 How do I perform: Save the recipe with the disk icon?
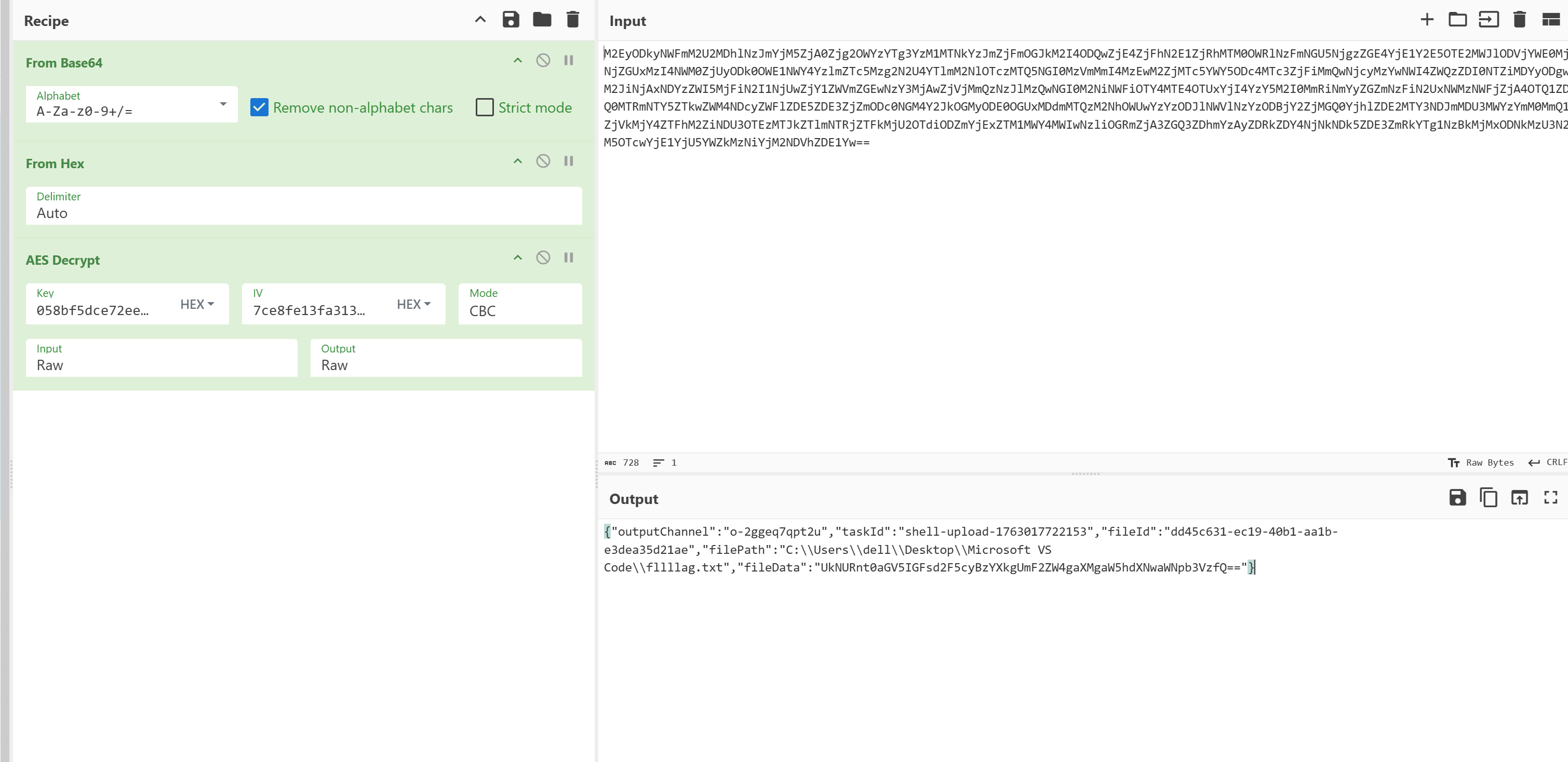tap(510, 19)
